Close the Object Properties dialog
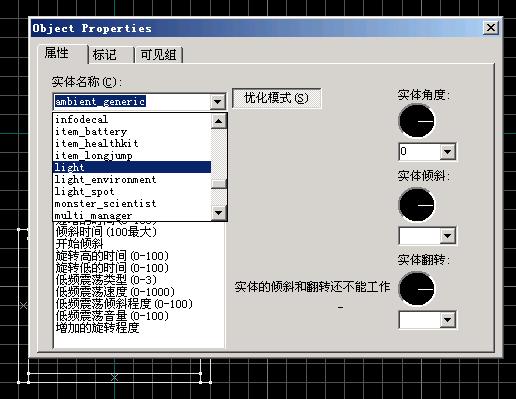Image resolution: width=516 pixels, height=399 pixels. pos(491,28)
